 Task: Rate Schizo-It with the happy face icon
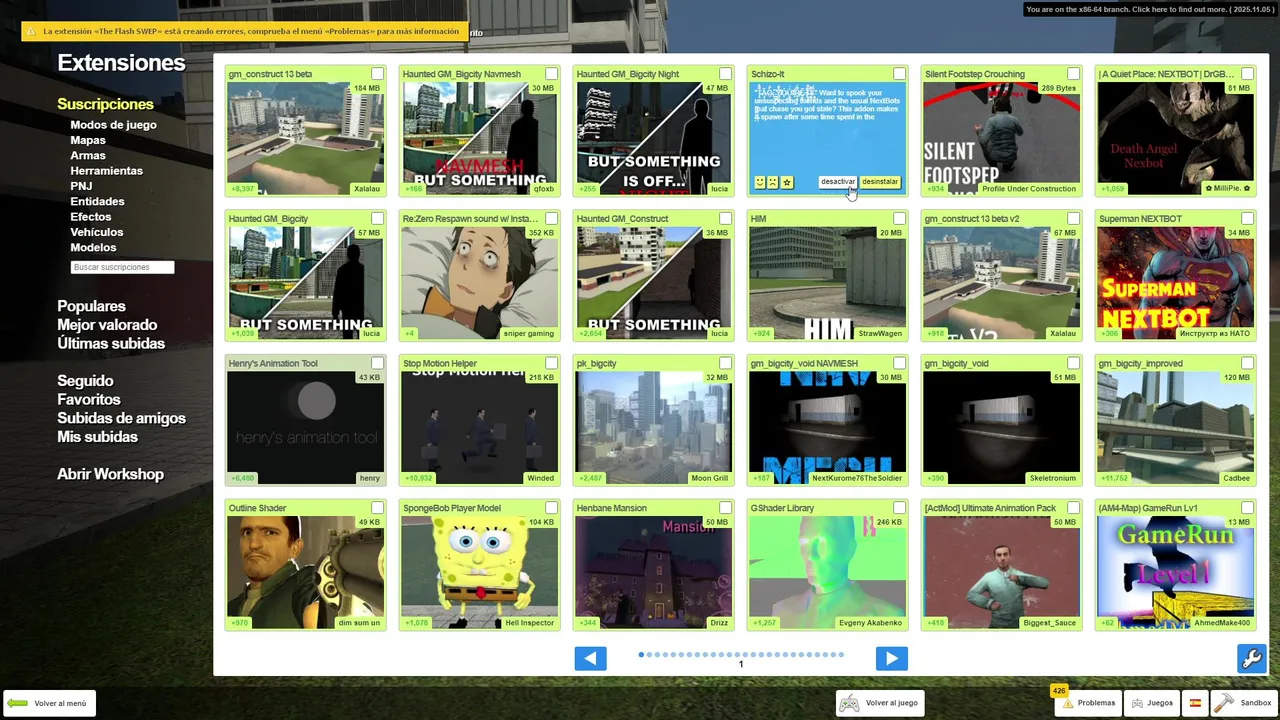tap(760, 182)
